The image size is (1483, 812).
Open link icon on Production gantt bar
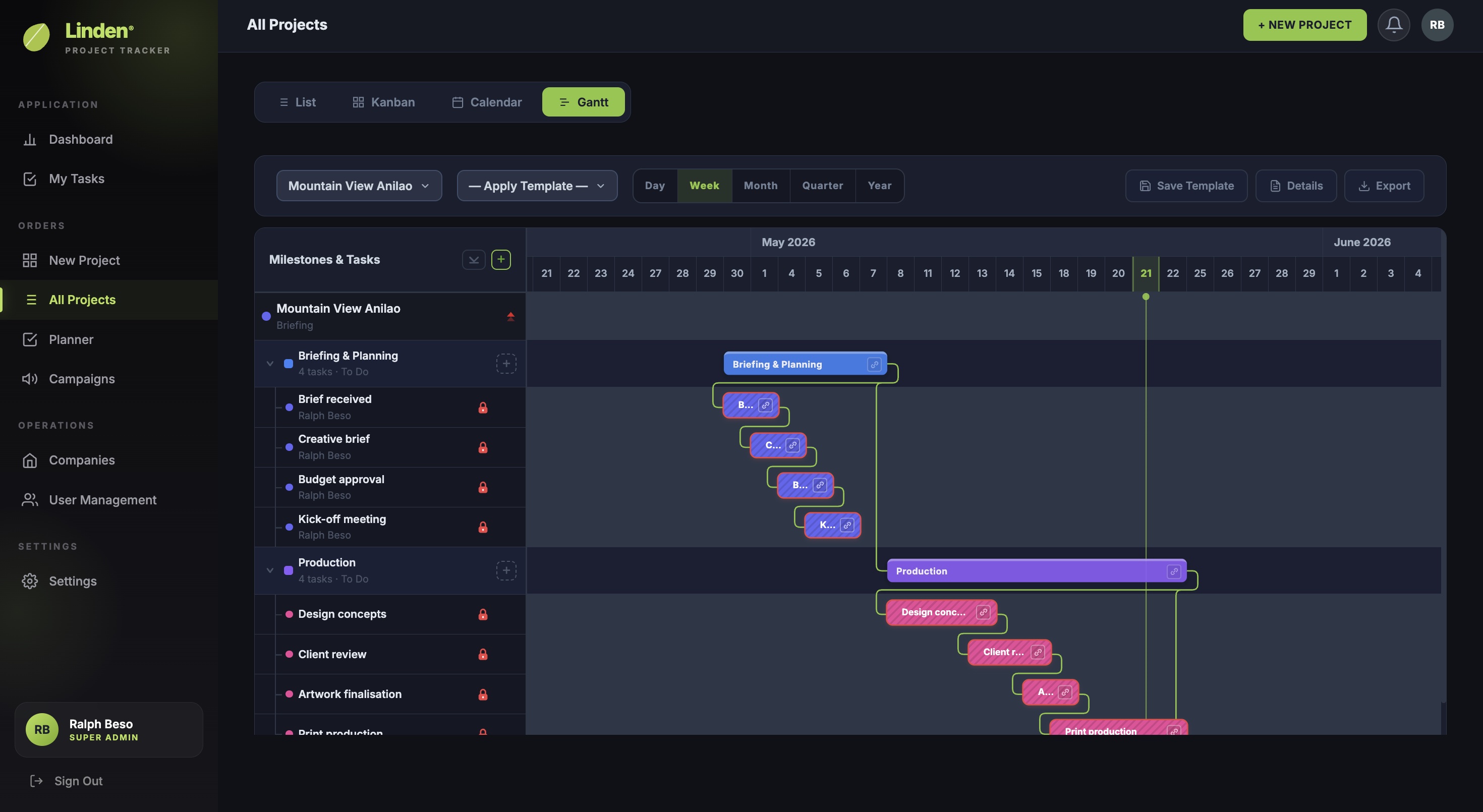pos(1173,571)
